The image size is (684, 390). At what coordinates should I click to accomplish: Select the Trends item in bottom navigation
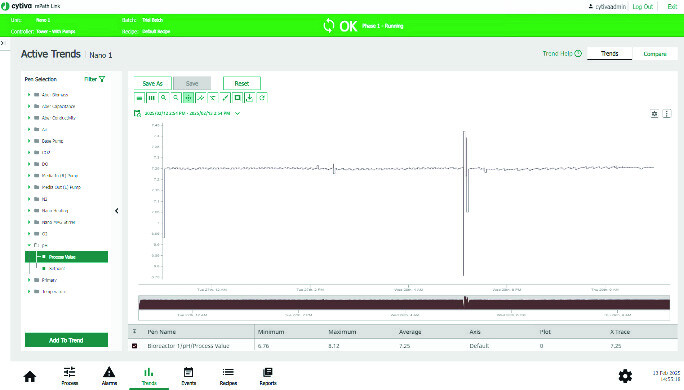(x=149, y=376)
